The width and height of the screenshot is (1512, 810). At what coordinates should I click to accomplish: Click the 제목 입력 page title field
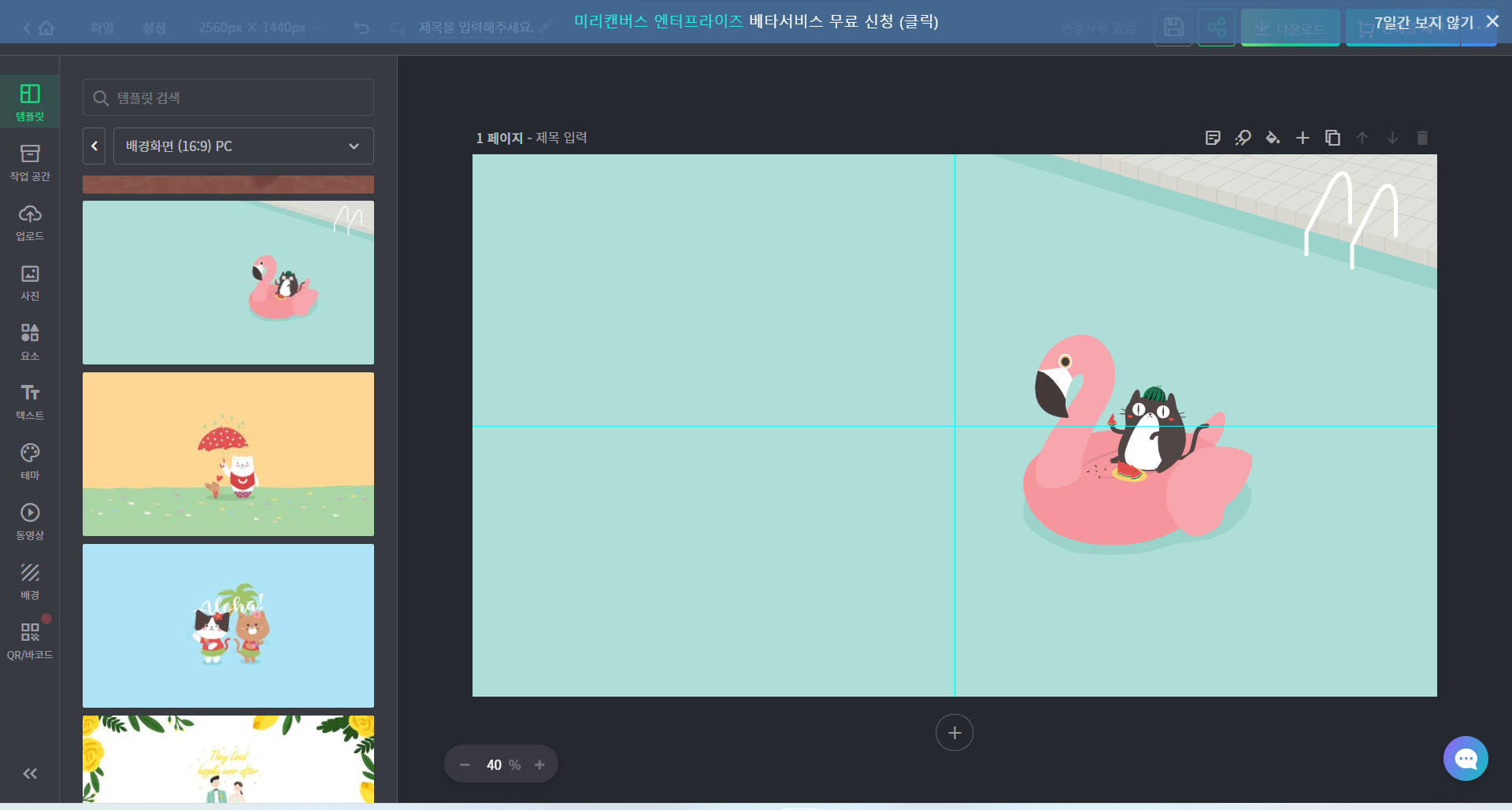[561, 138]
